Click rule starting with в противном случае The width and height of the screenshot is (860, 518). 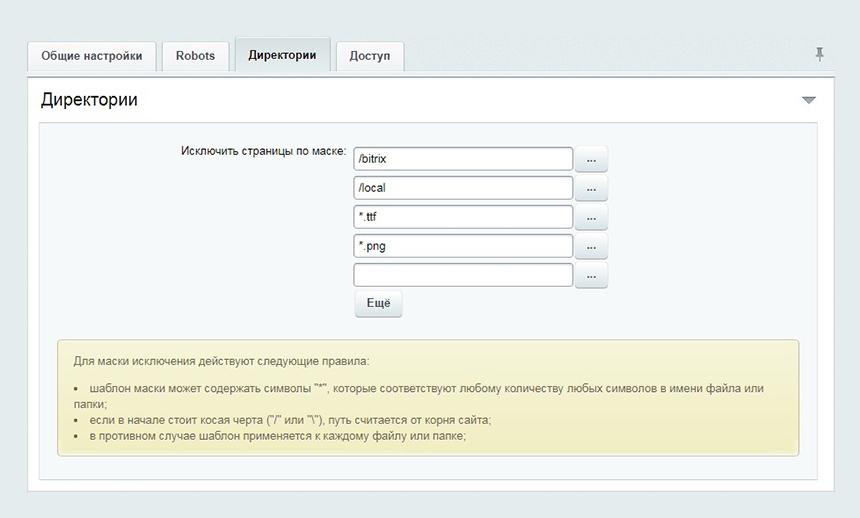click(278, 436)
